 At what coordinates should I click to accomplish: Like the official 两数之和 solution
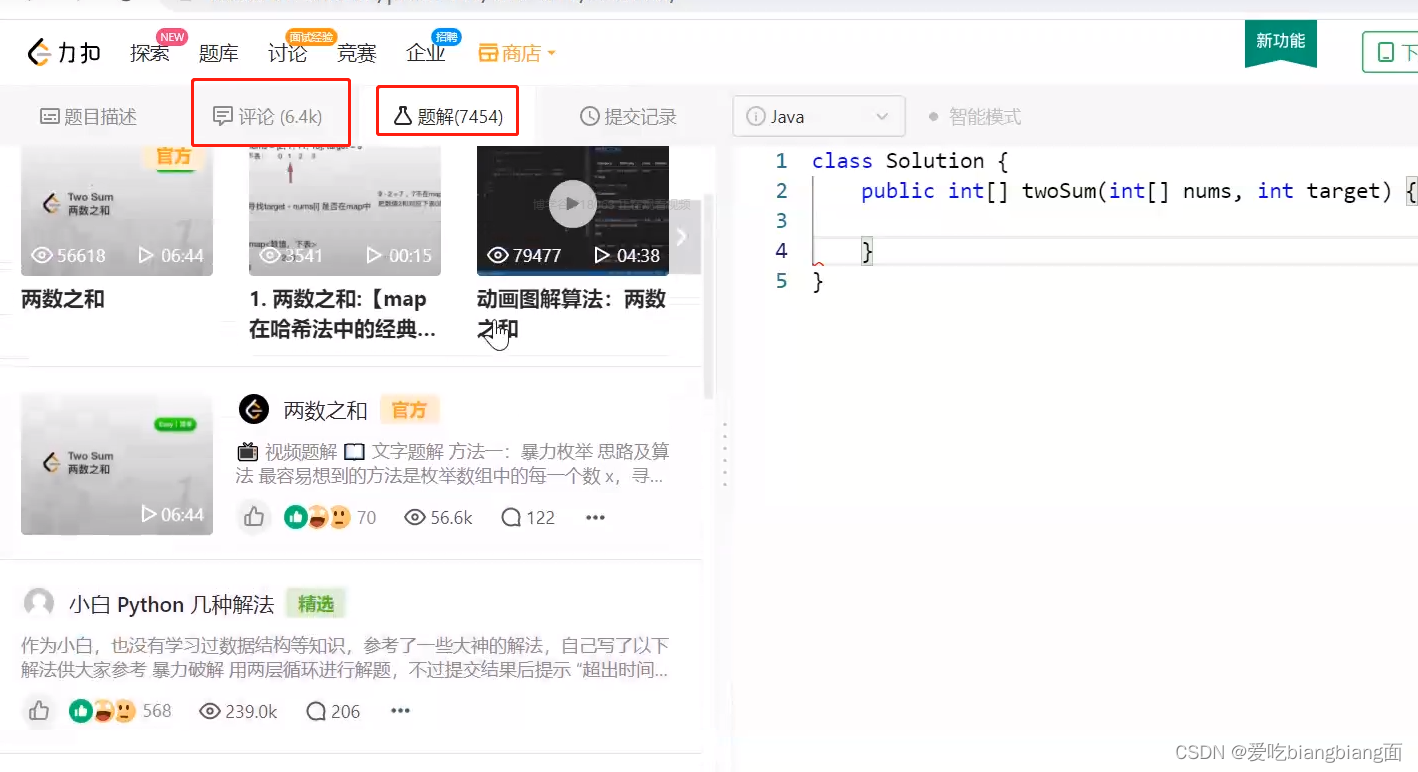coord(254,517)
